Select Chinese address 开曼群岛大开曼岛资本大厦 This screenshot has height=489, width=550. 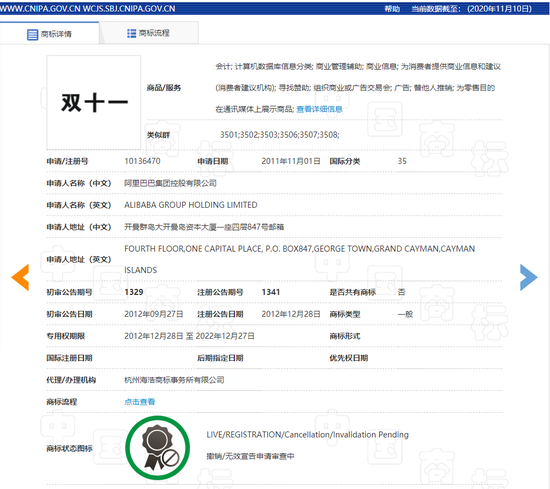(204, 227)
